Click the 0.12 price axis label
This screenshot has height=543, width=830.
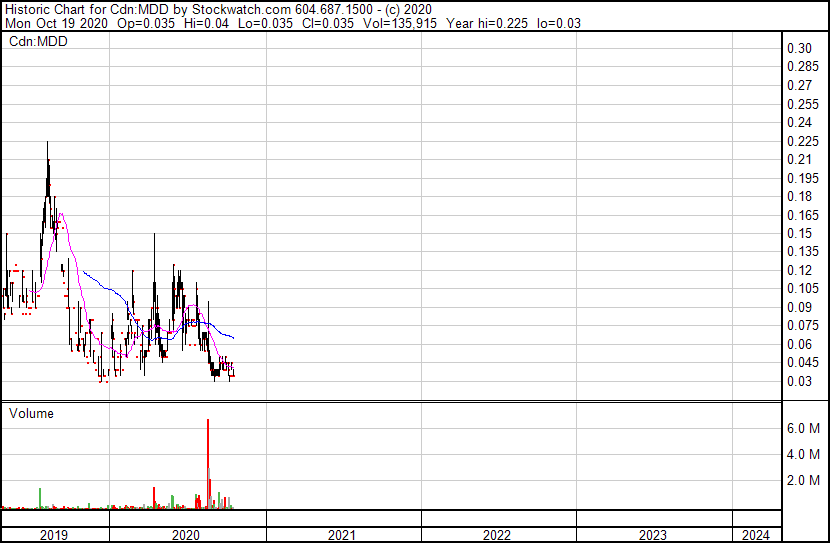pos(799,270)
